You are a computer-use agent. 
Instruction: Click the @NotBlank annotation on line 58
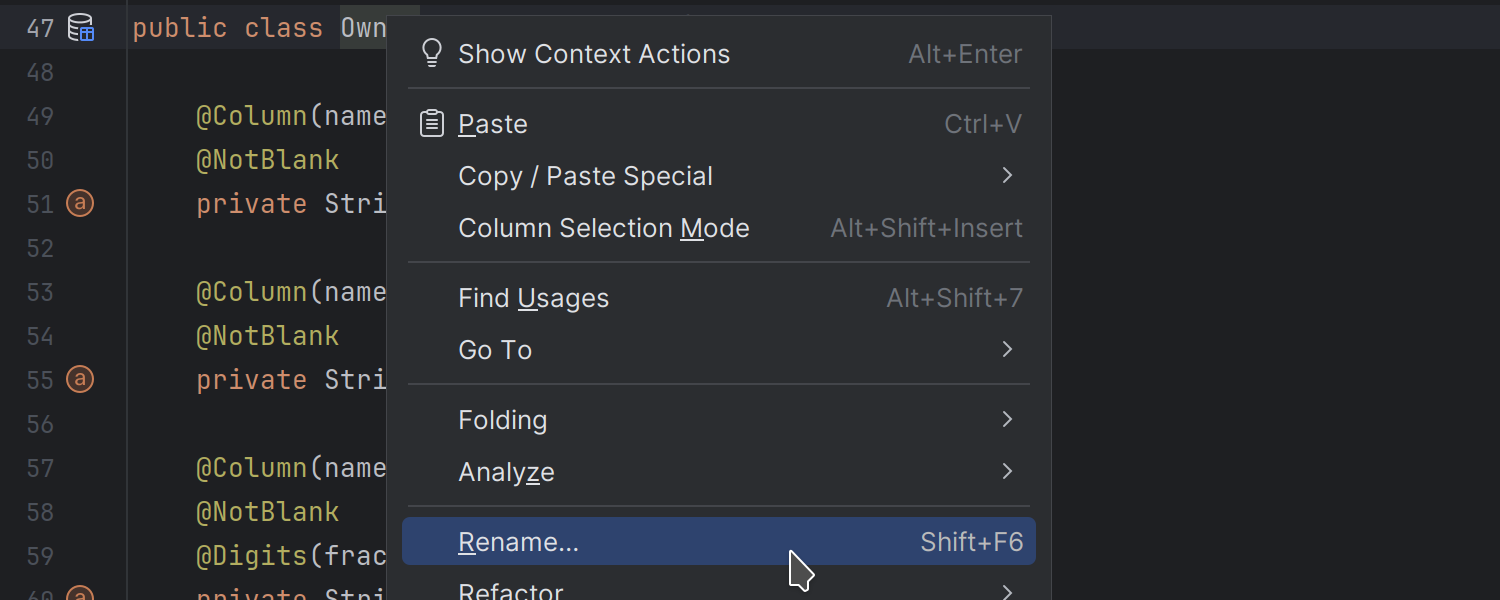click(x=268, y=511)
